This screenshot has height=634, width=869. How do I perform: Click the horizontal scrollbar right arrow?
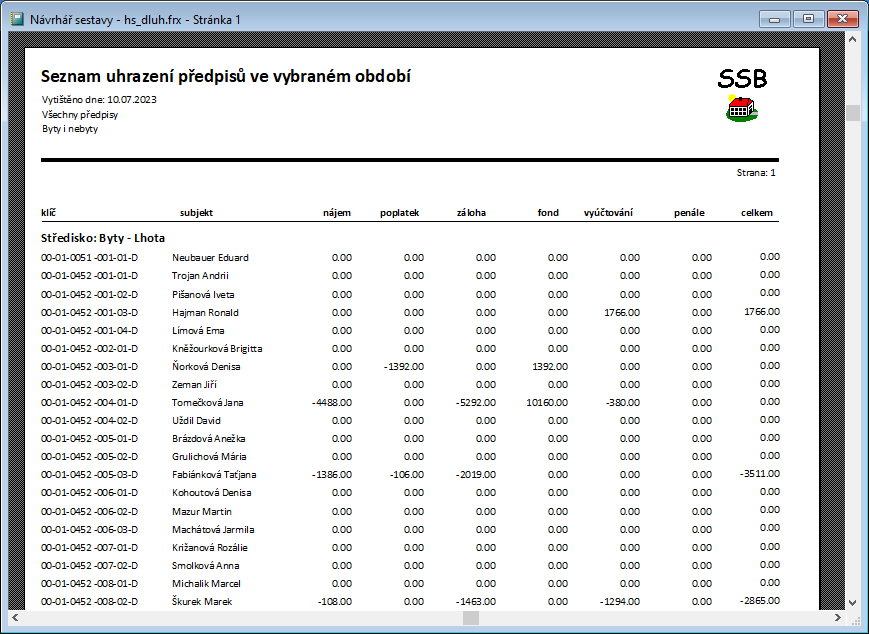pos(837,619)
